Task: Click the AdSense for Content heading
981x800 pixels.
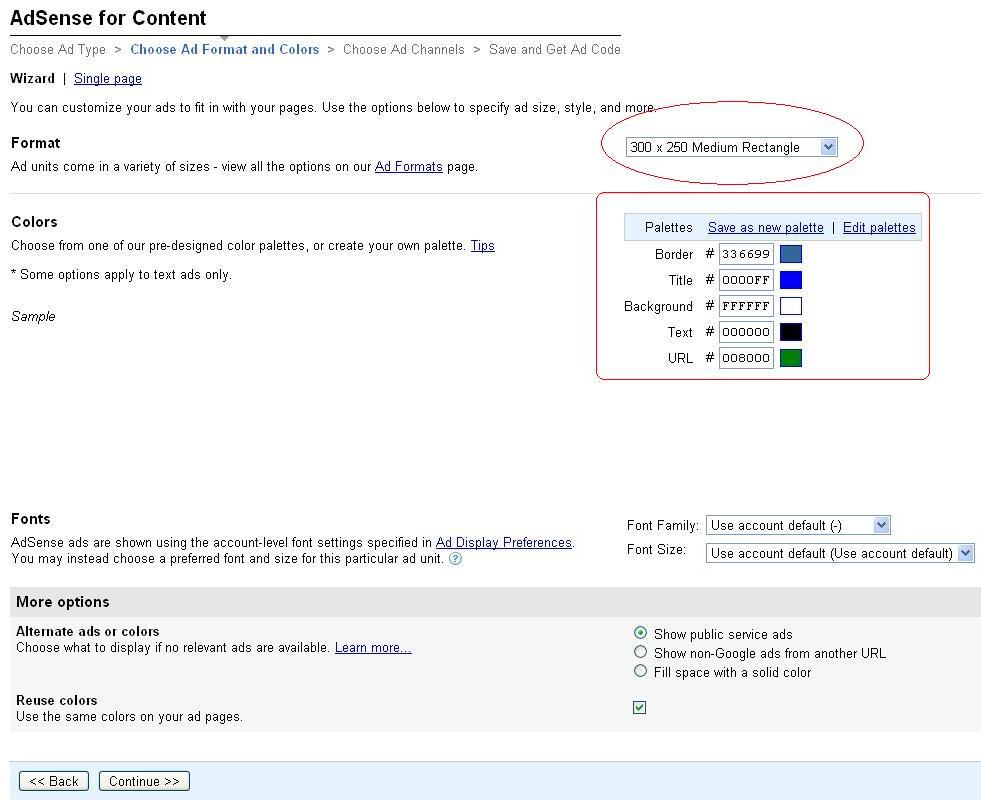Action: [x=108, y=18]
